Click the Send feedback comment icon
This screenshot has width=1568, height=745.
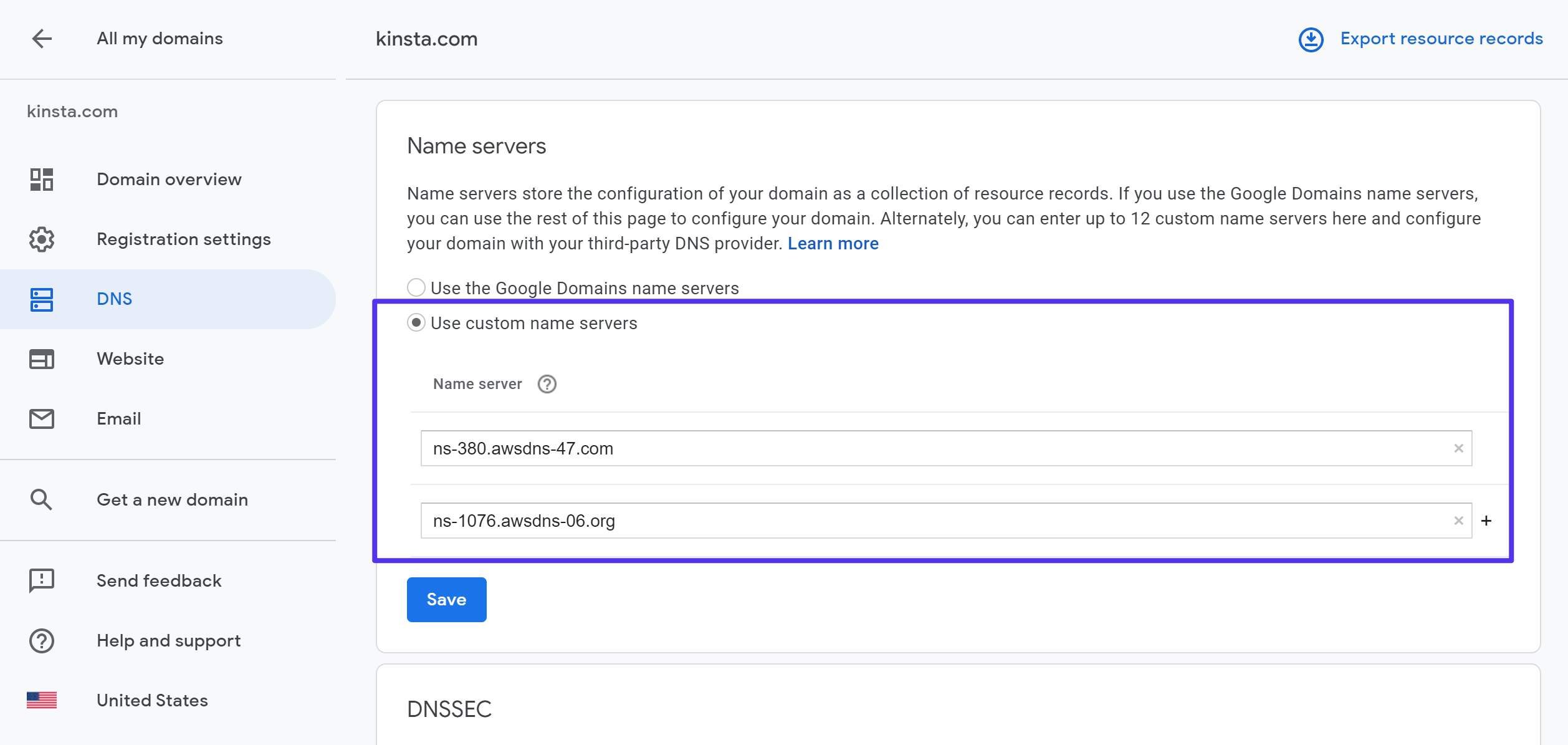41,580
